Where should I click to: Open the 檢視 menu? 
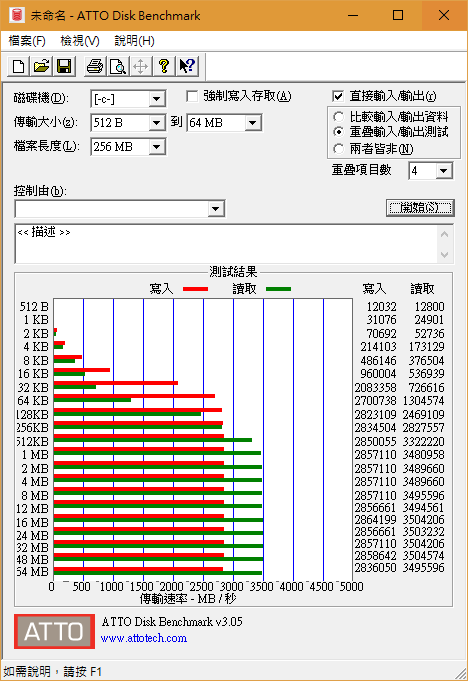coord(80,41)
